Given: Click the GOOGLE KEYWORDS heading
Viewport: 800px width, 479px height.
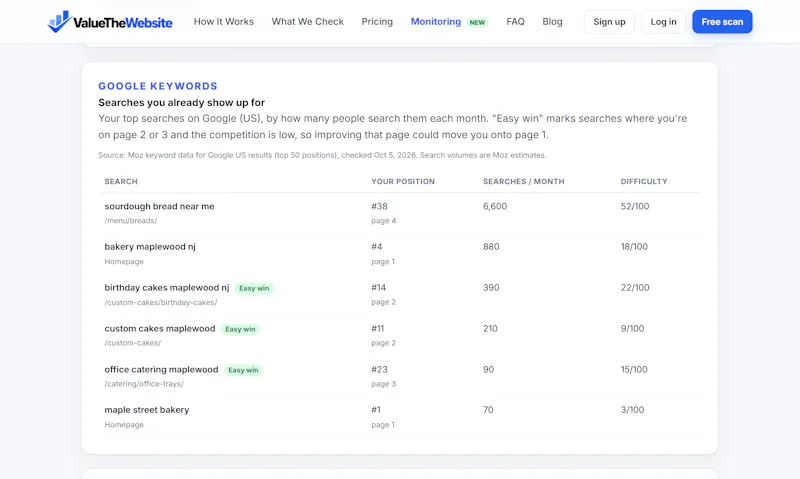Looking at the screenshot, I should pos(158,86).
